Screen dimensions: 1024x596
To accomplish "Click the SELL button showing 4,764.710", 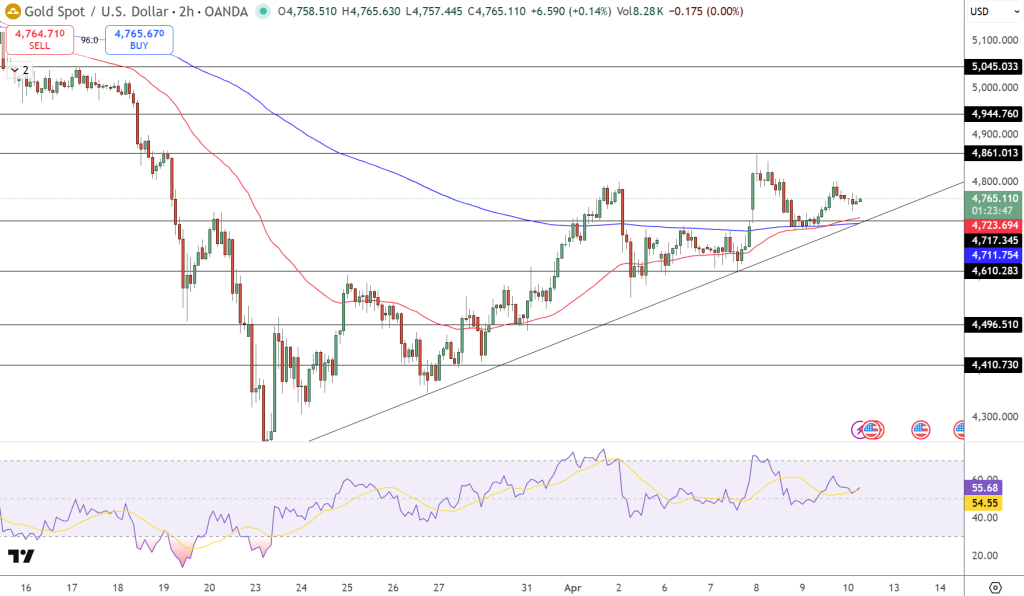I will (x=39, y=38).
